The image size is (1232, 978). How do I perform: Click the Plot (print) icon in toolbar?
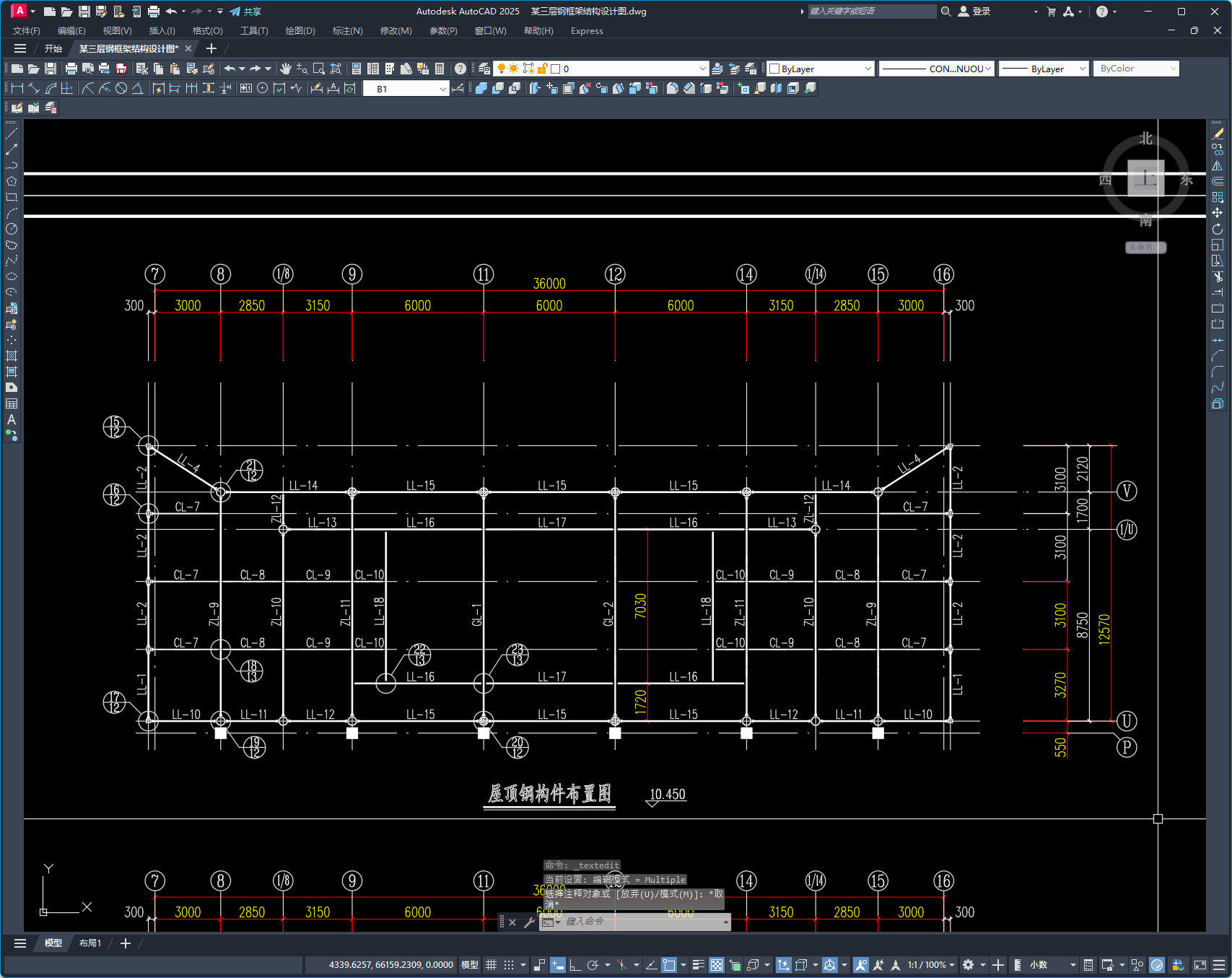click(x=71, y=69)
